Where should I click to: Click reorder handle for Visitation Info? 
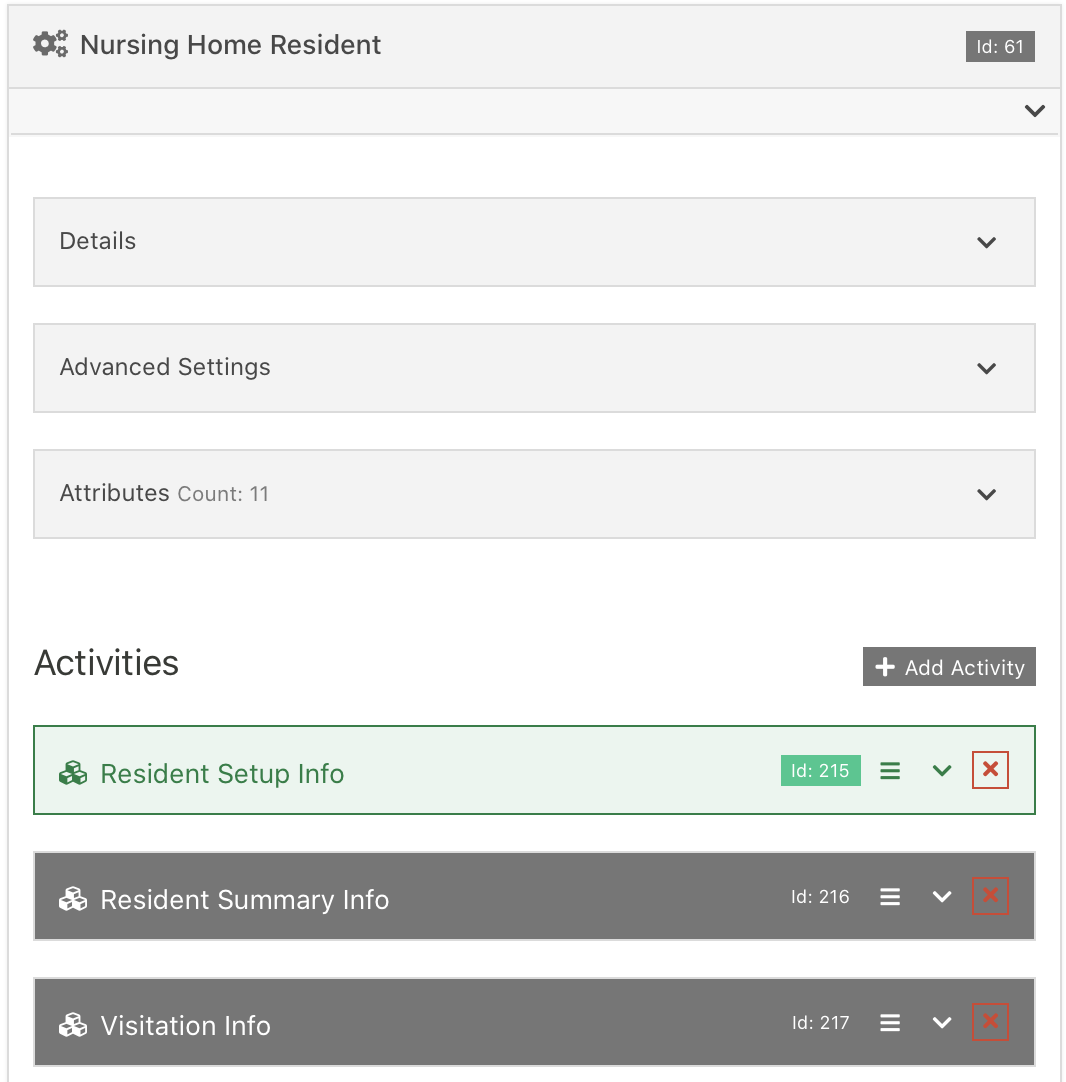click(890, 1023)
